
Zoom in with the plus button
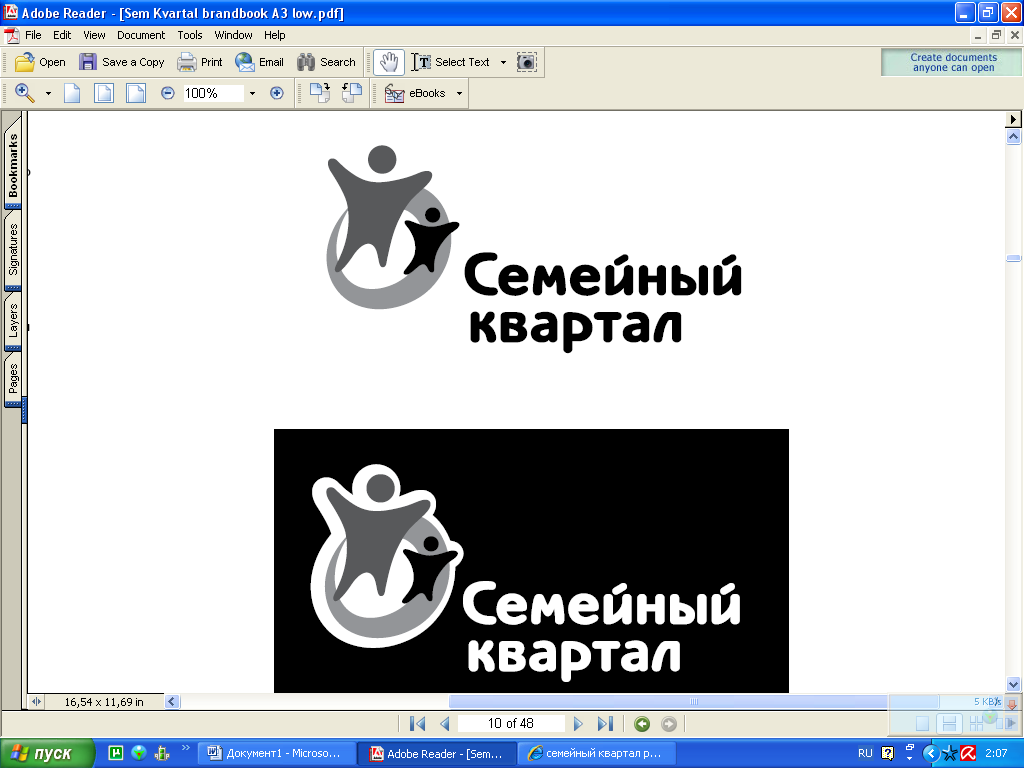(277, 93)
